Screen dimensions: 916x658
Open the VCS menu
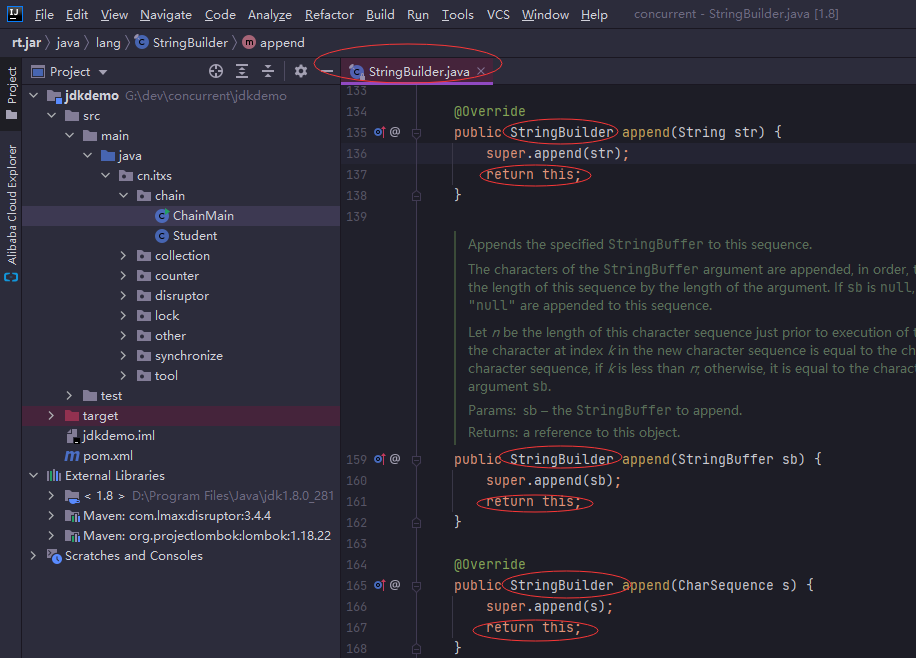[x=498, y=15]
